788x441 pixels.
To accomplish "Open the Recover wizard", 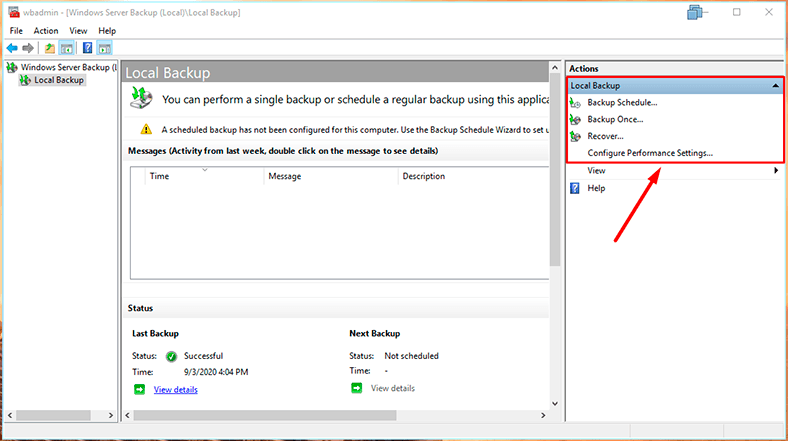I will click(x=605, y=136).
